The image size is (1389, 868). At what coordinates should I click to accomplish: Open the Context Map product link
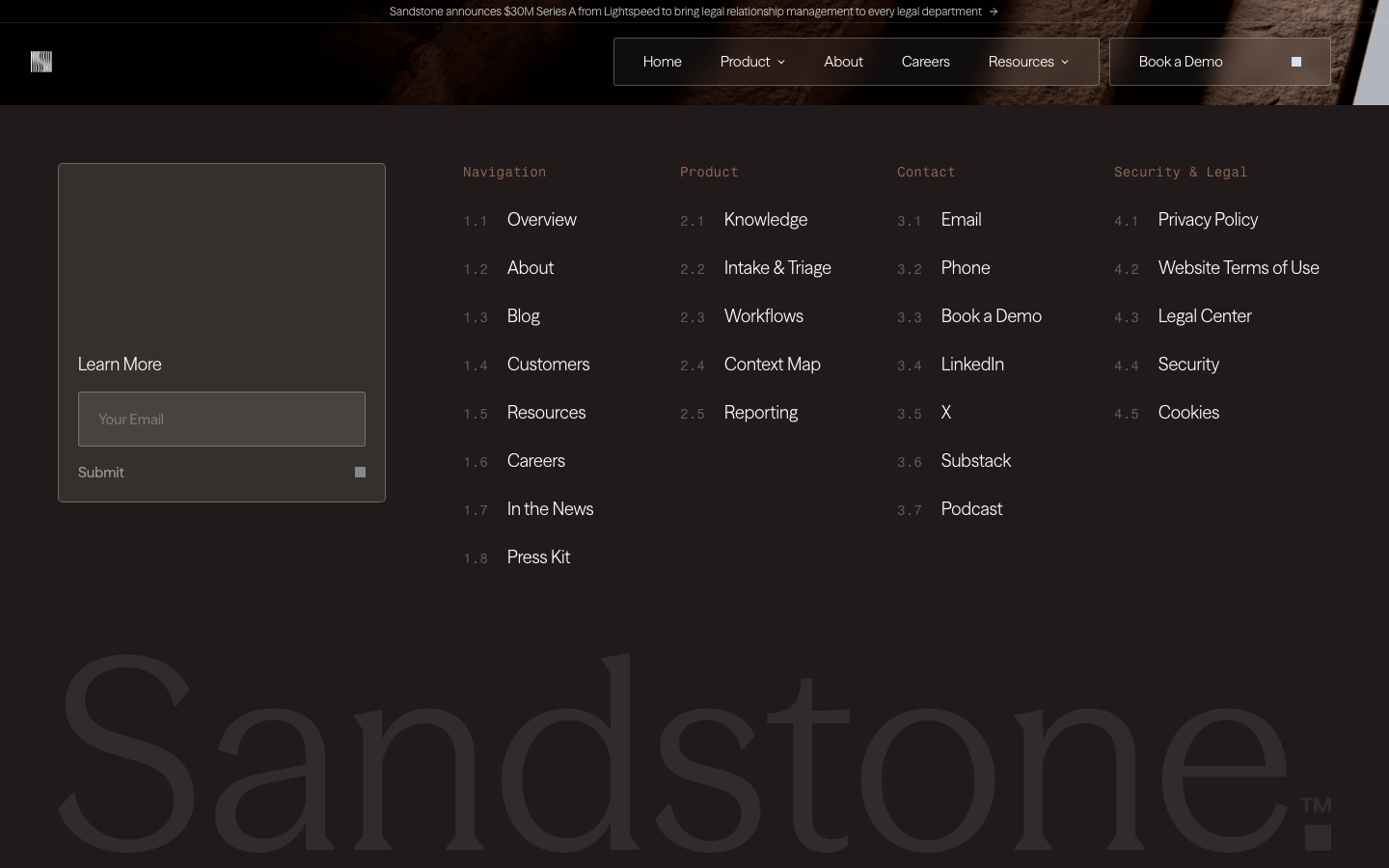pyautogui.click(x=772, y=364)
